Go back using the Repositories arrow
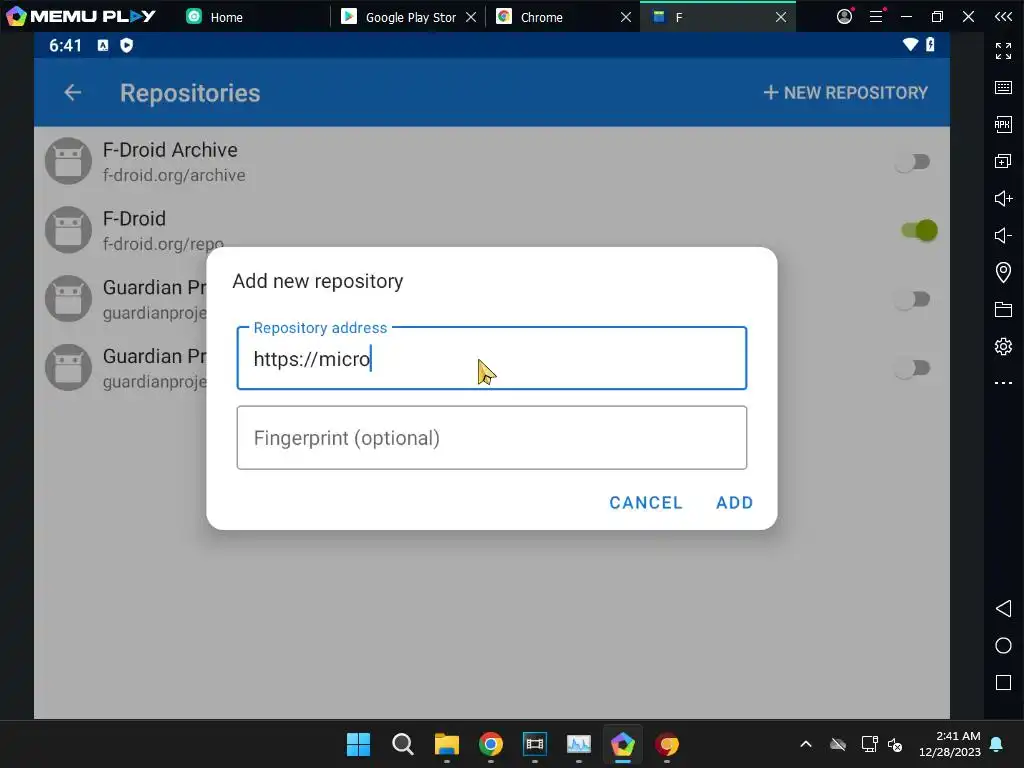This screenshot has width=1024, height=768. click(x=72, y=93)
